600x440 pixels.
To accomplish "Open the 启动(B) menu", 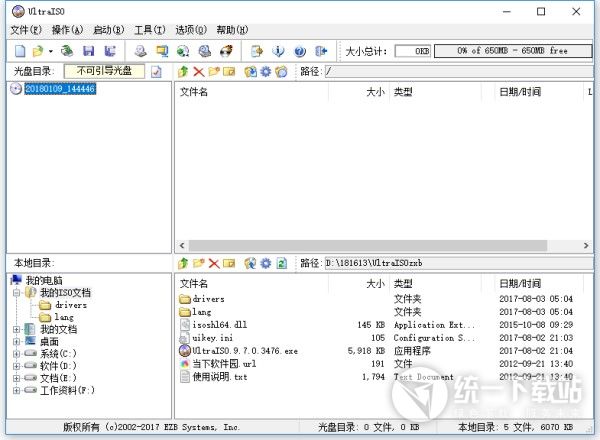I will click(109, 30).
